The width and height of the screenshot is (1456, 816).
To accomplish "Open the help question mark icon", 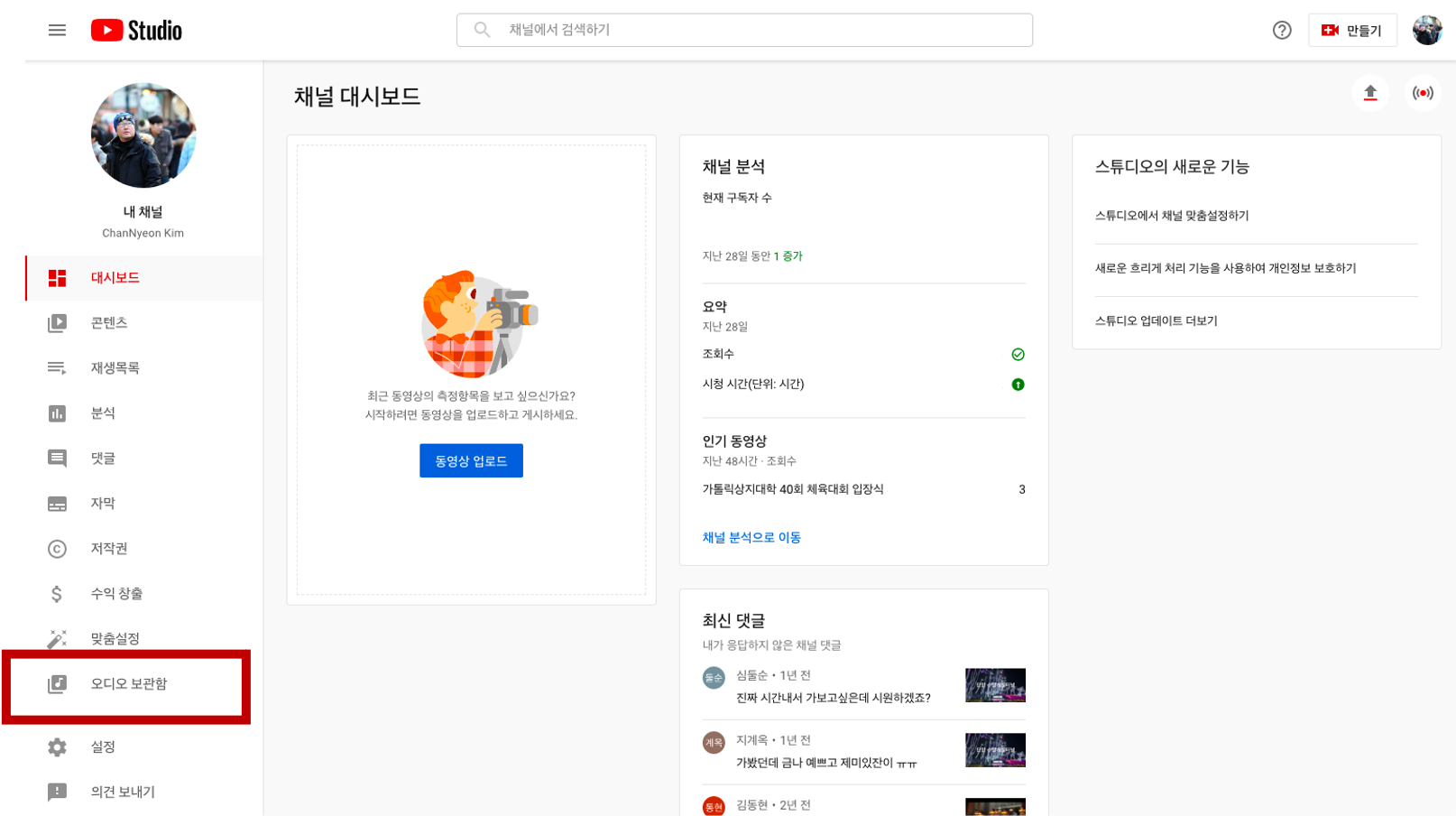I will tap(1282, 31).
